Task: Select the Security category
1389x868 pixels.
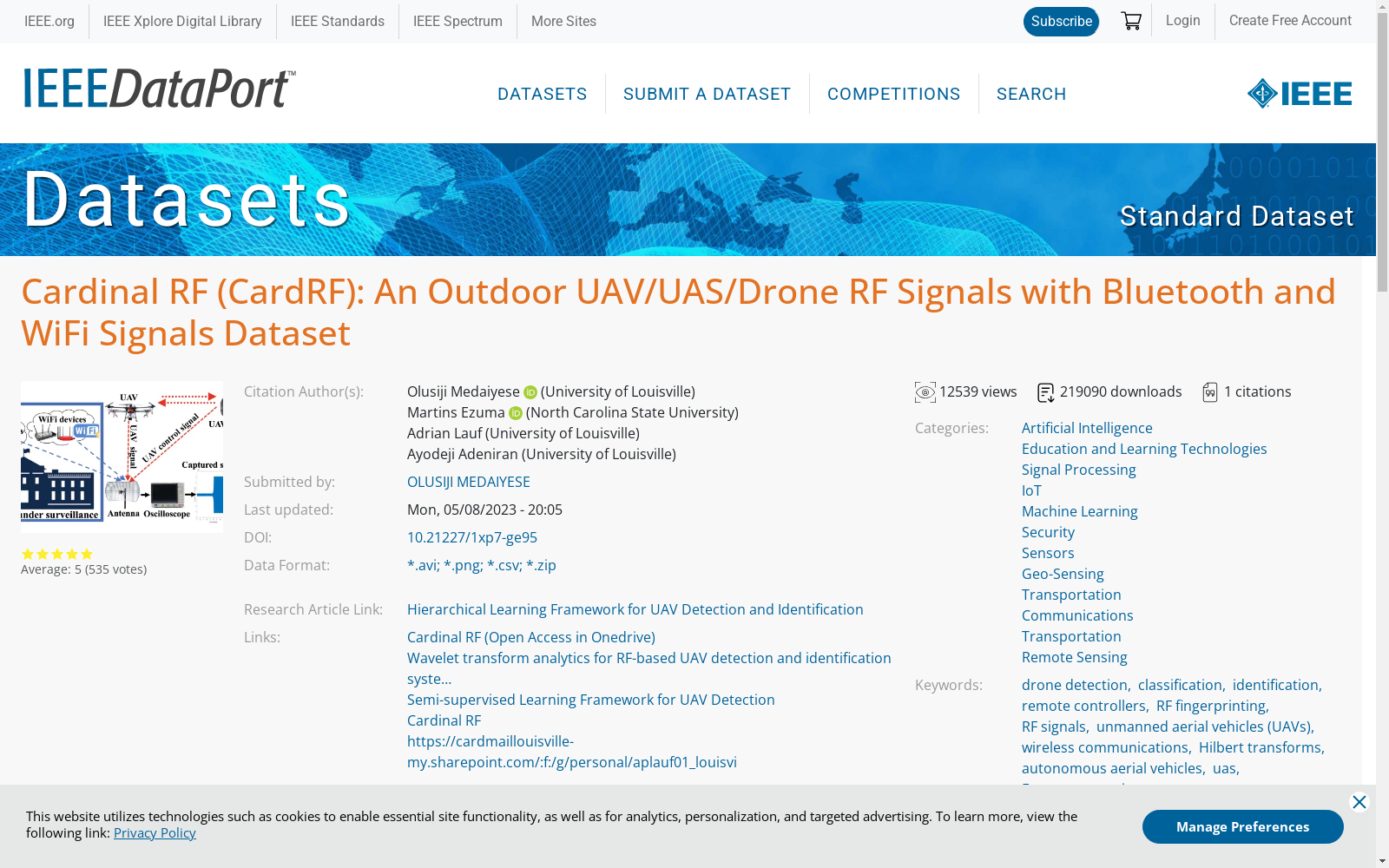Action: coord(1048,532)
